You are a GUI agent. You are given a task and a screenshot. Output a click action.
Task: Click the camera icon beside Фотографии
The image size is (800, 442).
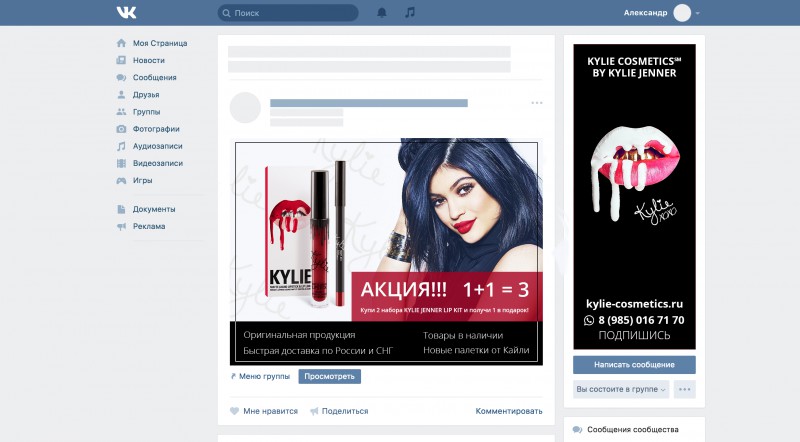pyautogui.click(x=121, y=129)
